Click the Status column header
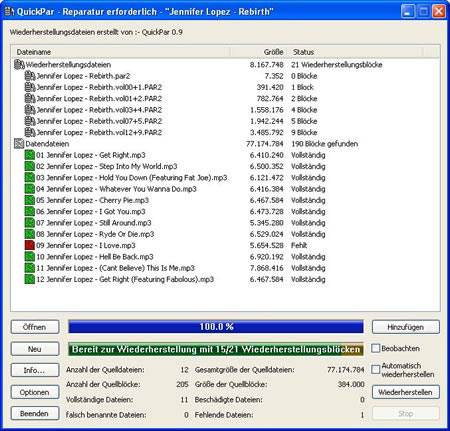This screenshot has width=450, height=431. [355, 52]
